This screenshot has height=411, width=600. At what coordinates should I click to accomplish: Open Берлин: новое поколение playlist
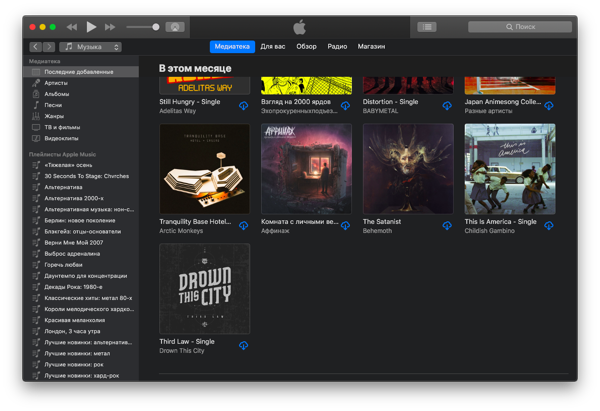pyautogui.click(x=81, y=220)
